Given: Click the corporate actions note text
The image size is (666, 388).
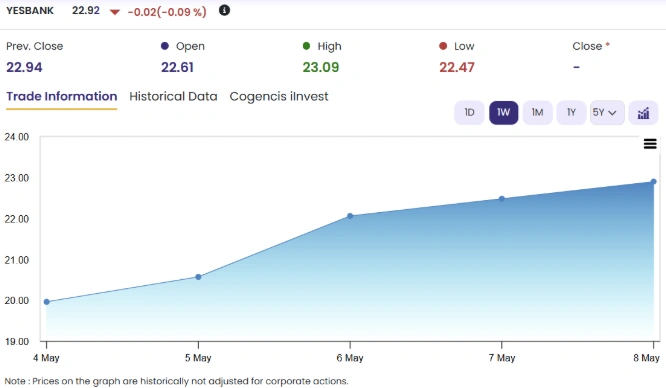Looking at the screenshot, I should click(x=176, y=381).
